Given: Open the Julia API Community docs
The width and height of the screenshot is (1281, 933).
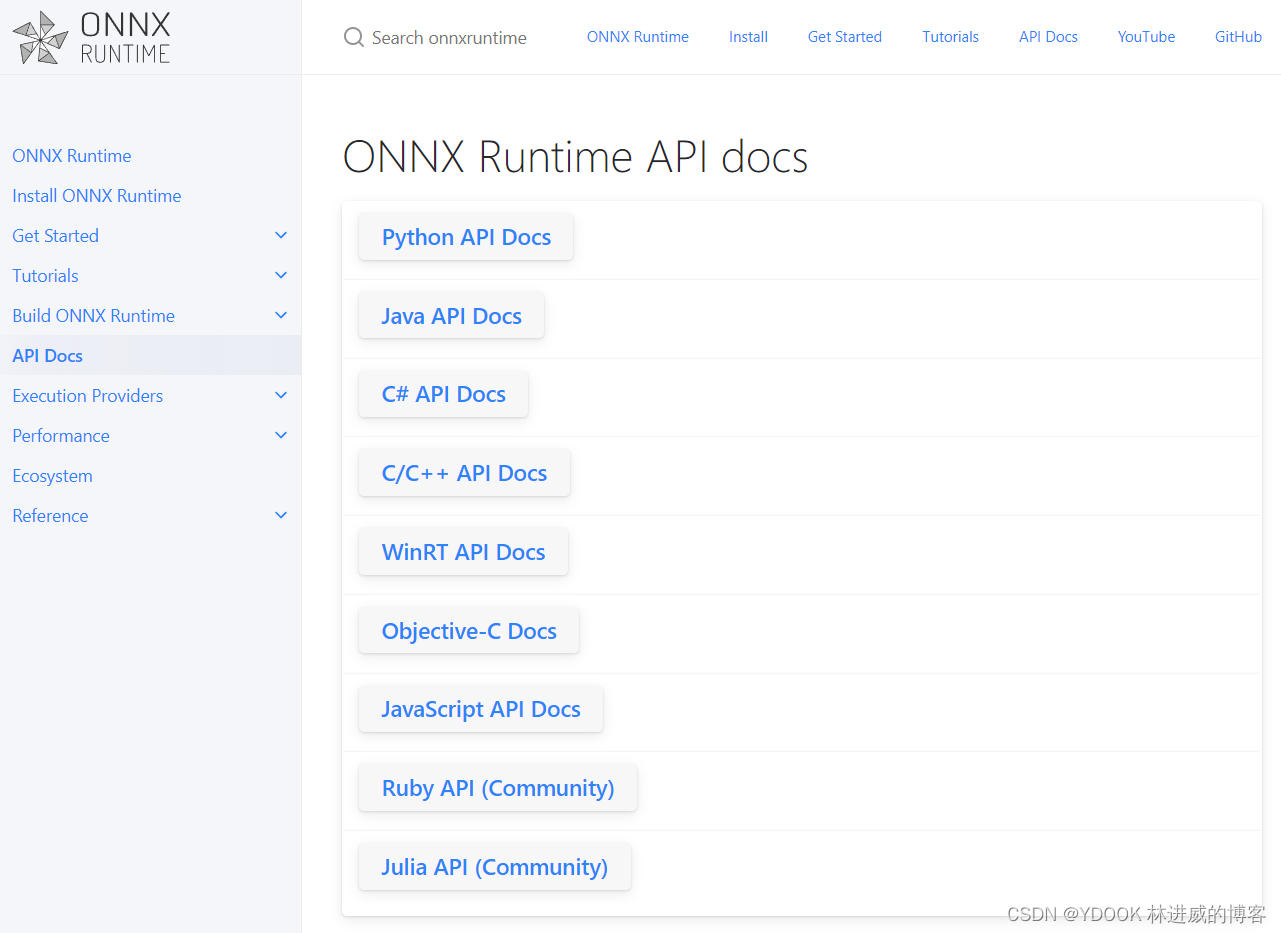Looking at the screenshot, I should (x=494, y=866).
